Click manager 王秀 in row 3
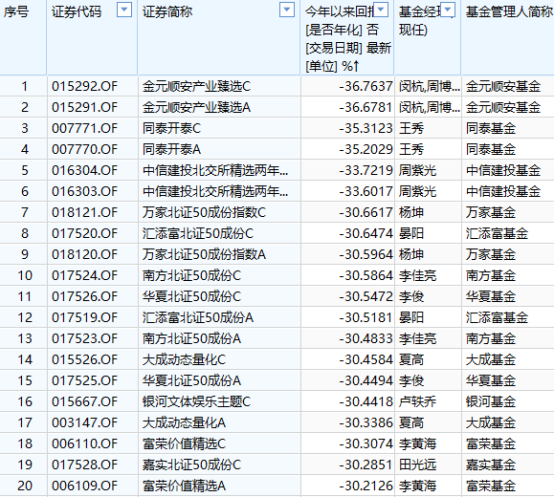 411,128
